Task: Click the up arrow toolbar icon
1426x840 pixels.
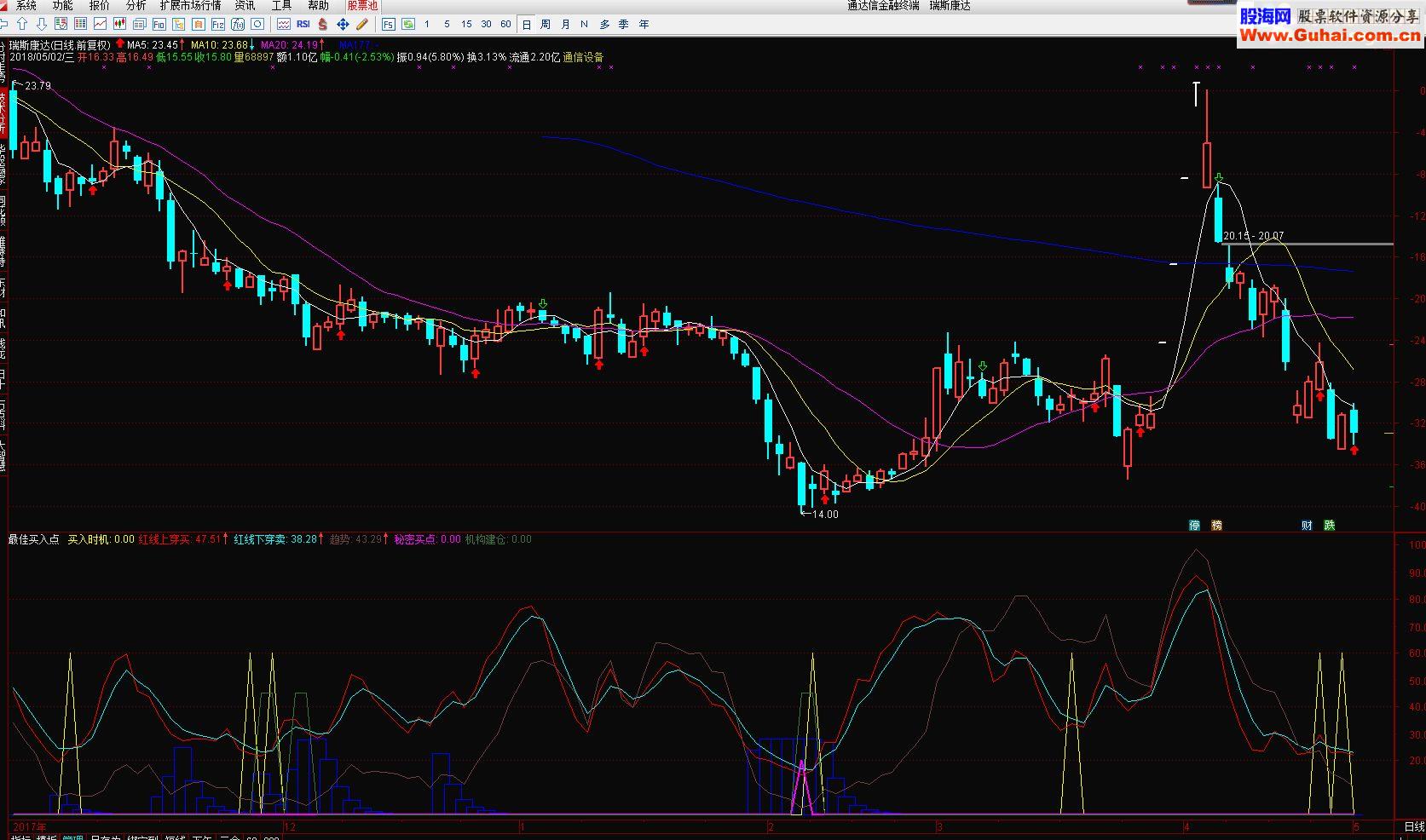Action: pyautogui.click(x=22, y=25)
